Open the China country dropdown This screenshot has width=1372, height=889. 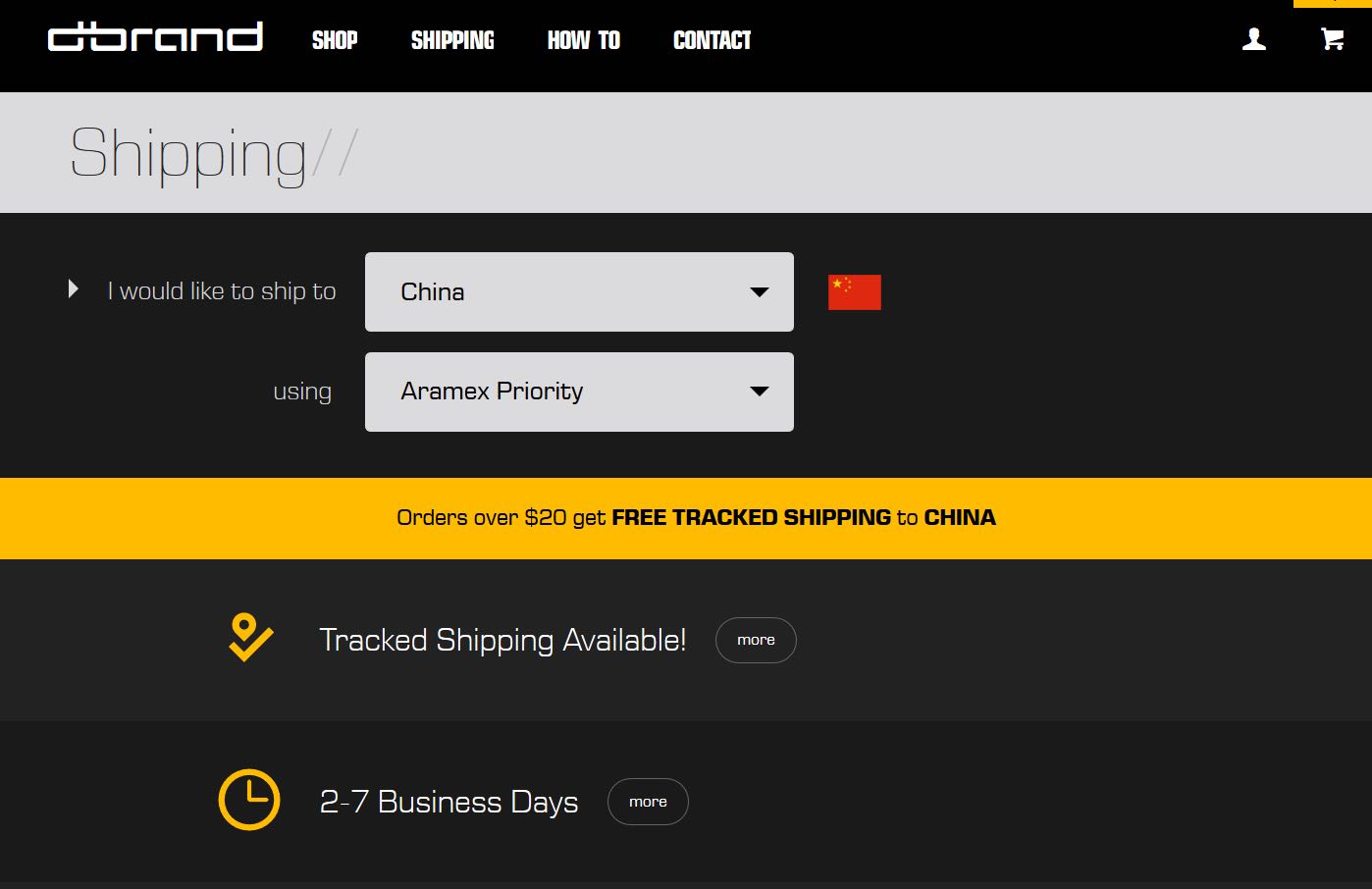[579, 291]
